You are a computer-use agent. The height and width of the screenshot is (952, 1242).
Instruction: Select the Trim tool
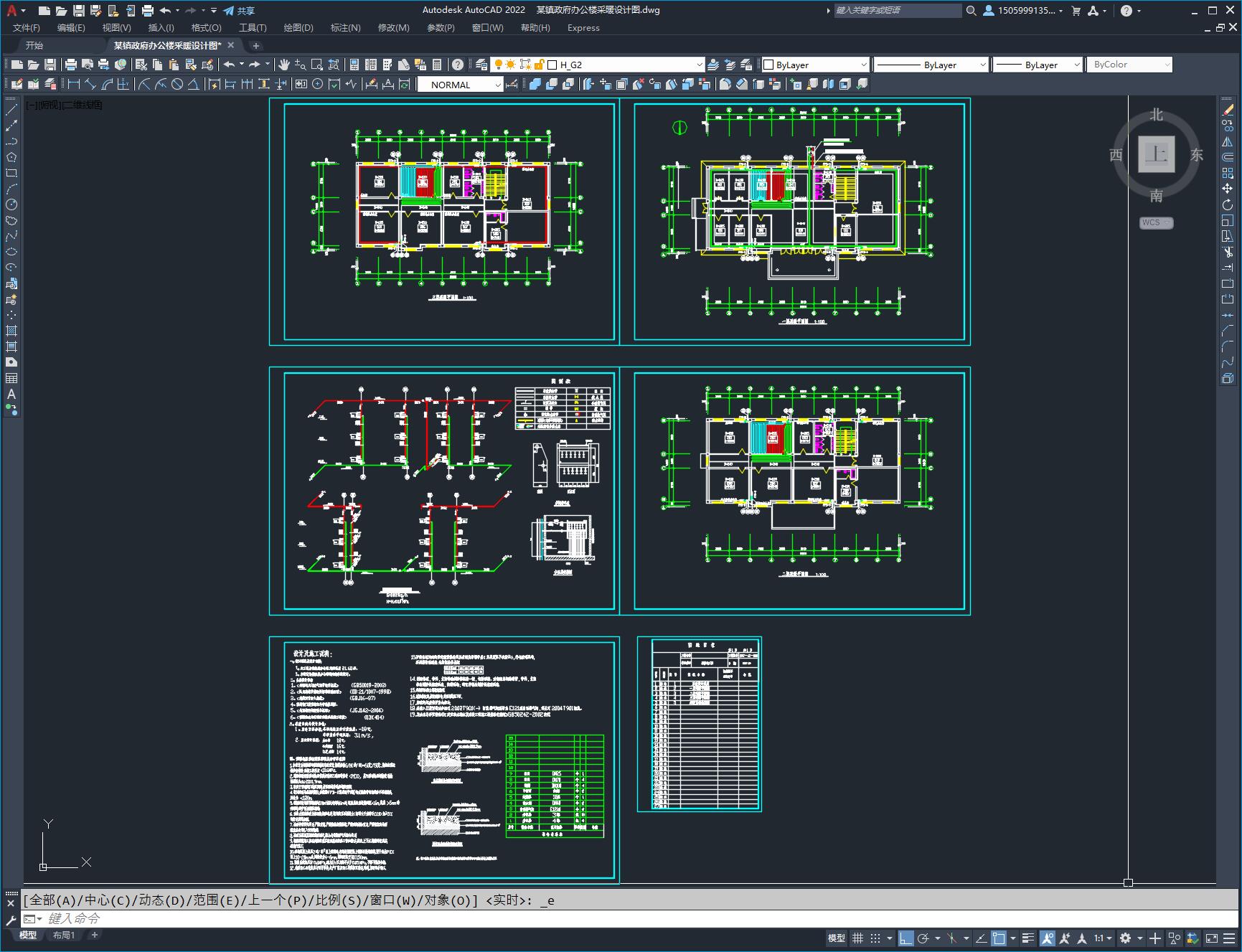tap(1228, 252)
